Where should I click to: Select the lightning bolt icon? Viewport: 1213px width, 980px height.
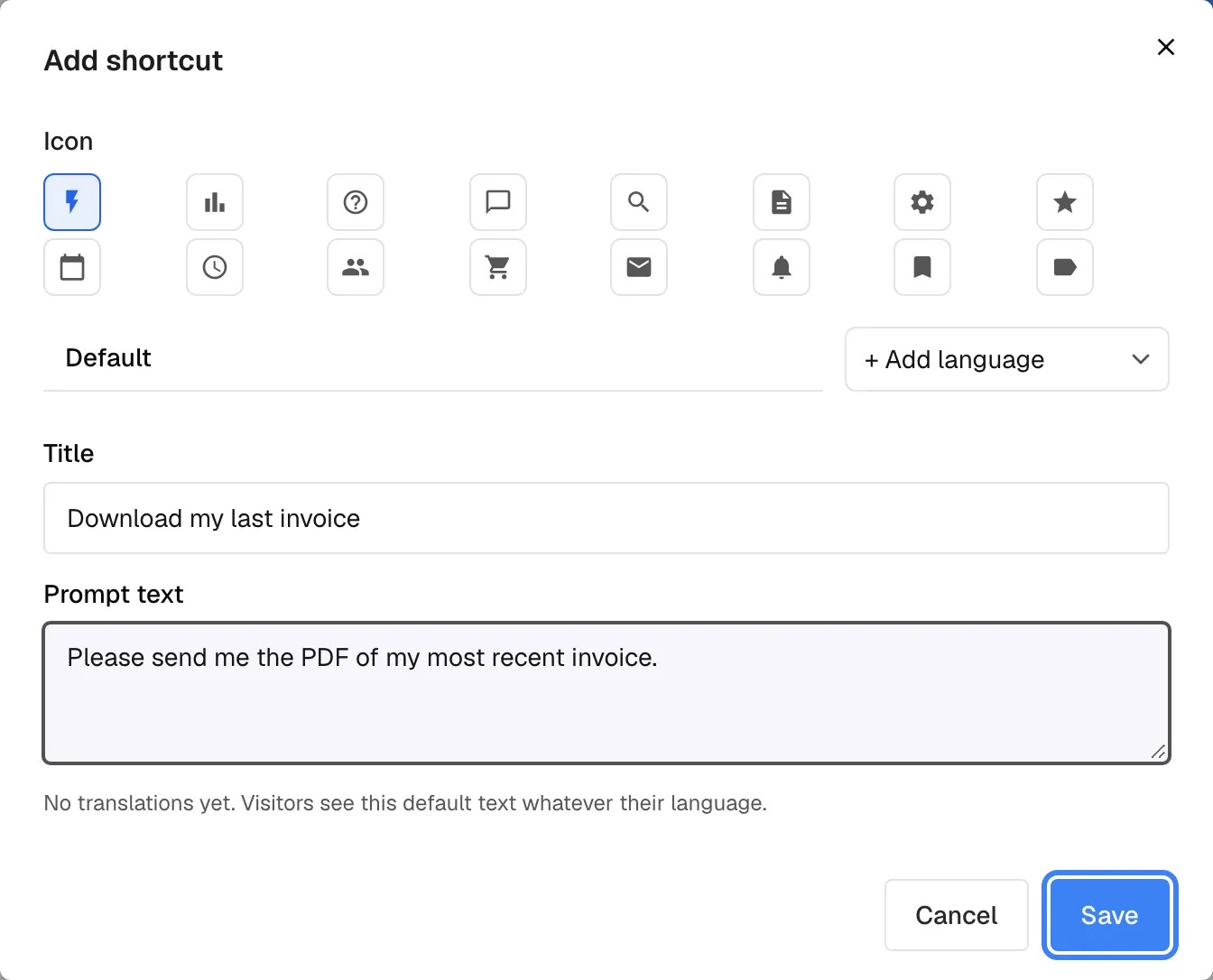(72, 202)
